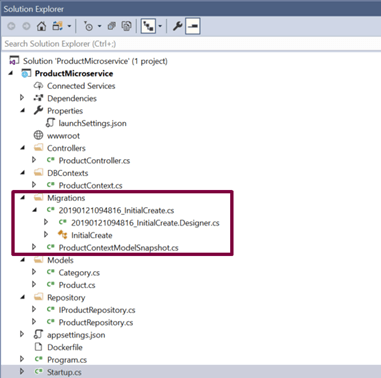Click the DBContexts folder icon
Screen dimensions: 381x378
pyautogui.click(x=38, y=173)
